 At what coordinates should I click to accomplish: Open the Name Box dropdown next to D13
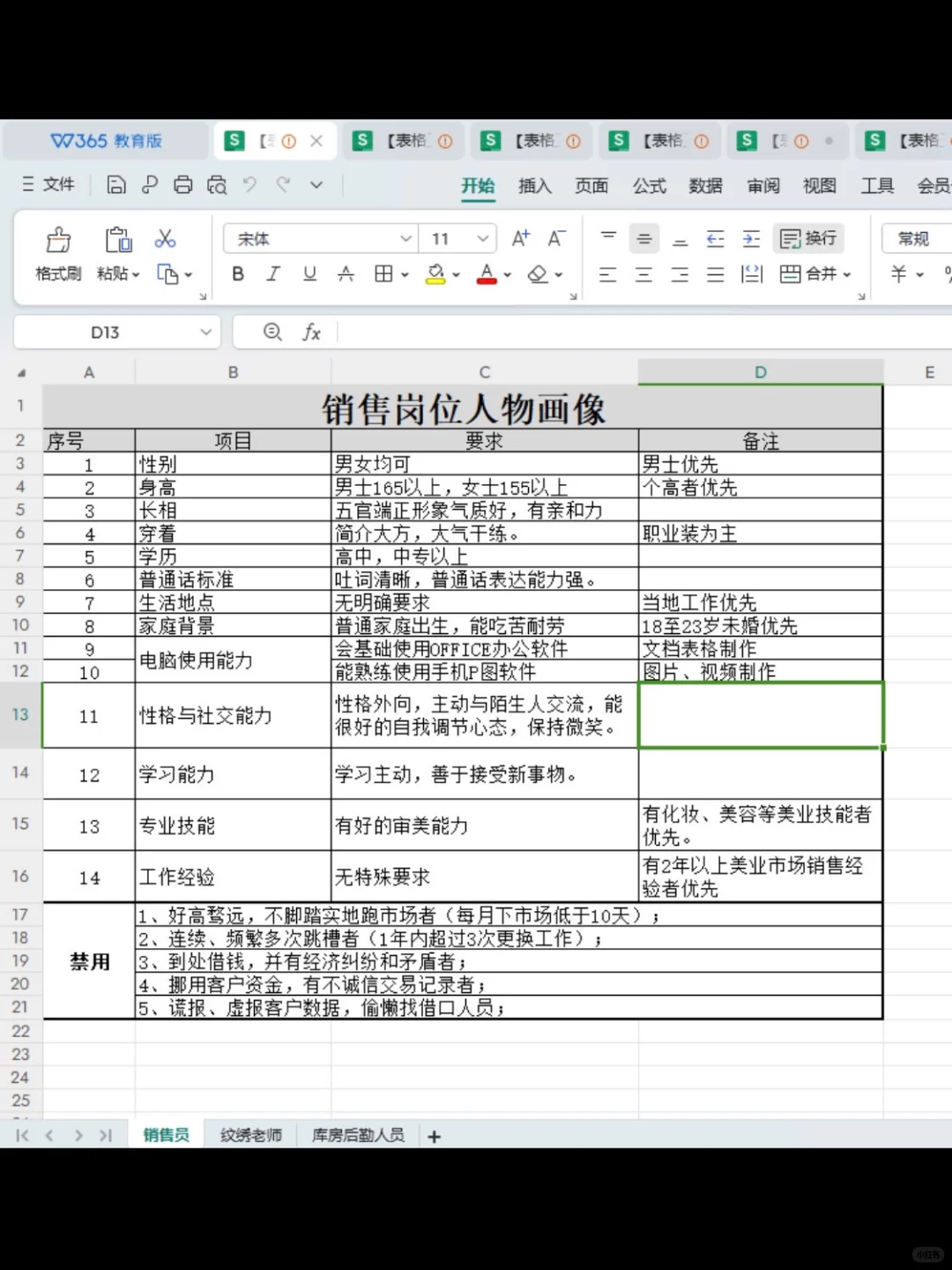[x=205, y=332]
